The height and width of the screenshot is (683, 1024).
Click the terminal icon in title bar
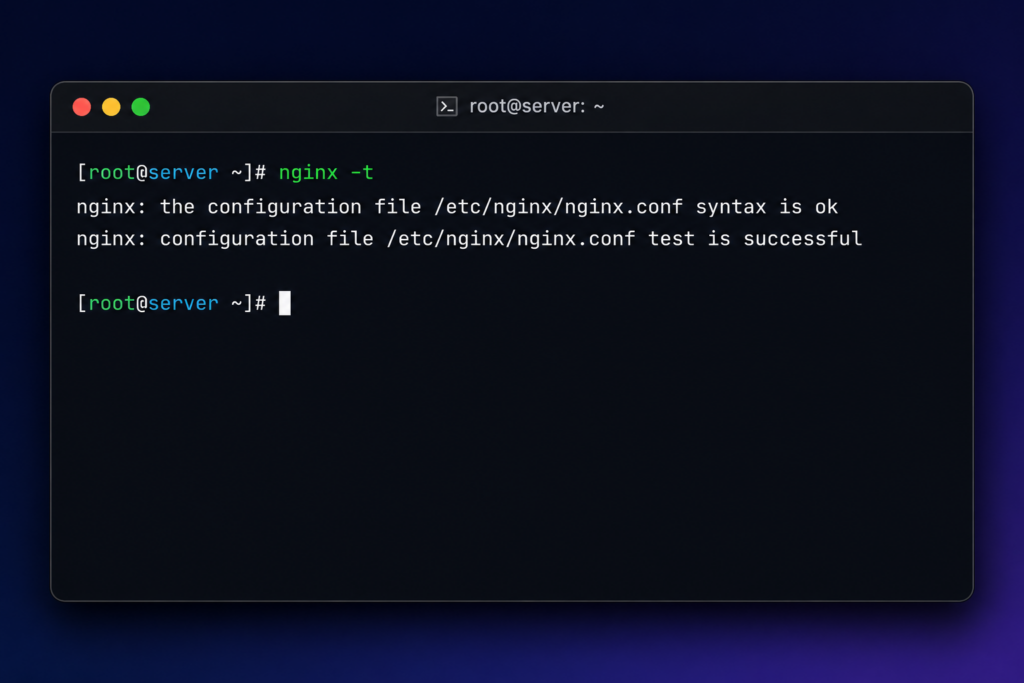pyautogui.click(x=447, y=106)
